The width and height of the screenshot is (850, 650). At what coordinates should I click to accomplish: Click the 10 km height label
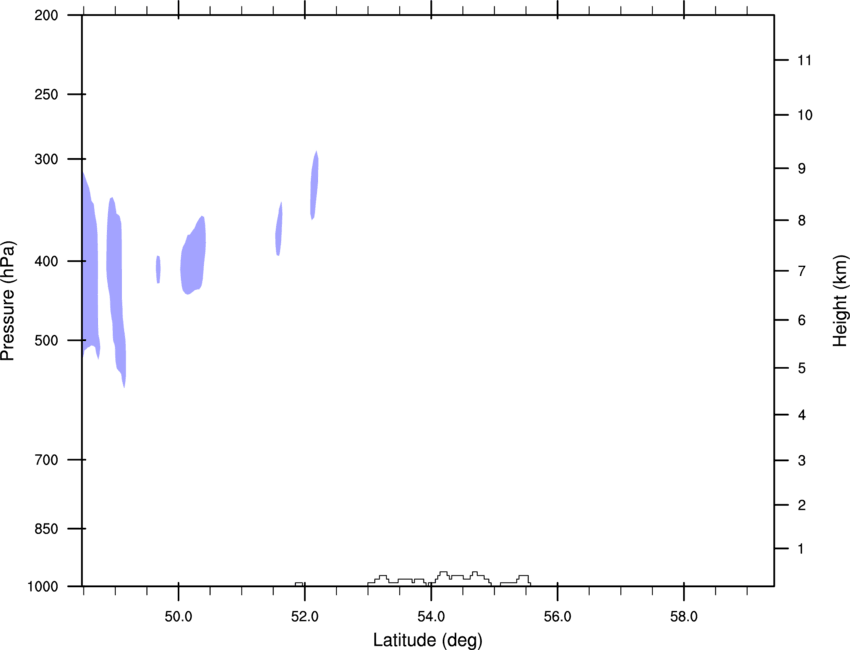[x=804, y=115]
